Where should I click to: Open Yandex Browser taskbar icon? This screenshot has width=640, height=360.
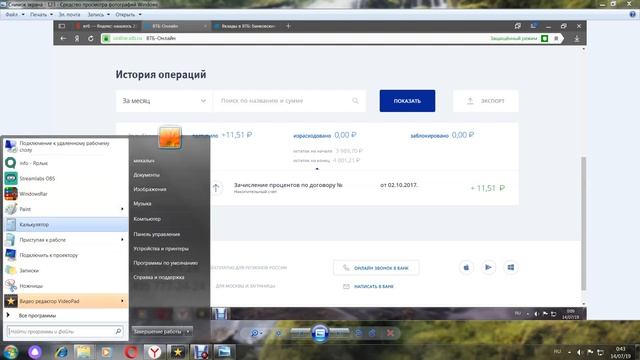point(154,352)
